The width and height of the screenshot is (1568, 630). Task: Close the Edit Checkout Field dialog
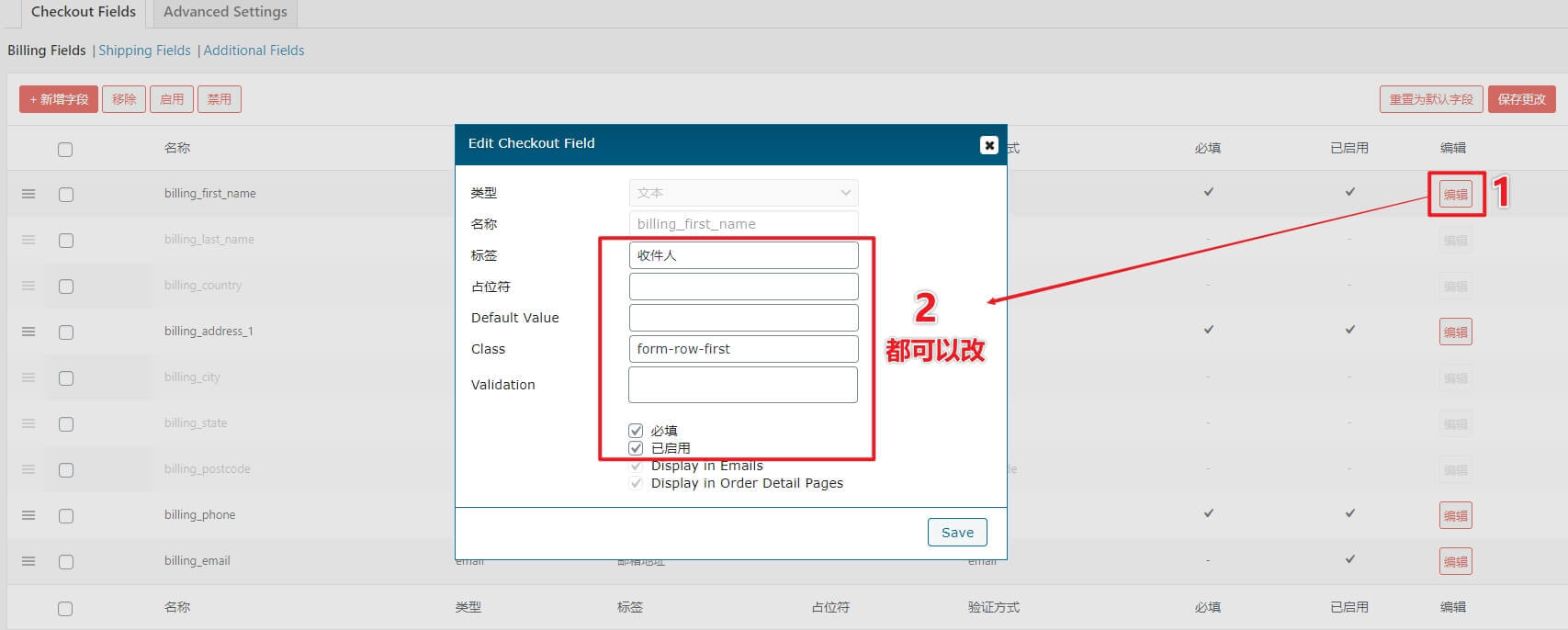(x=989, y=145)
